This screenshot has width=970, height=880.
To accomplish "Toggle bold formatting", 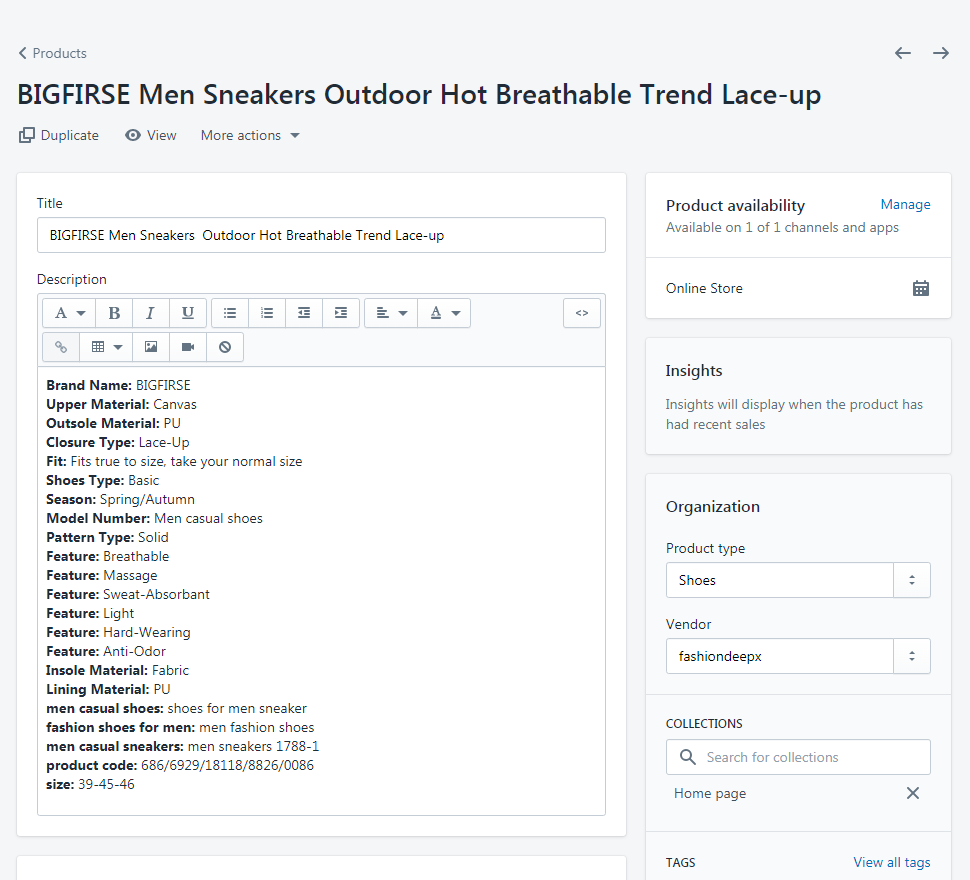I will tap(114, 313).
